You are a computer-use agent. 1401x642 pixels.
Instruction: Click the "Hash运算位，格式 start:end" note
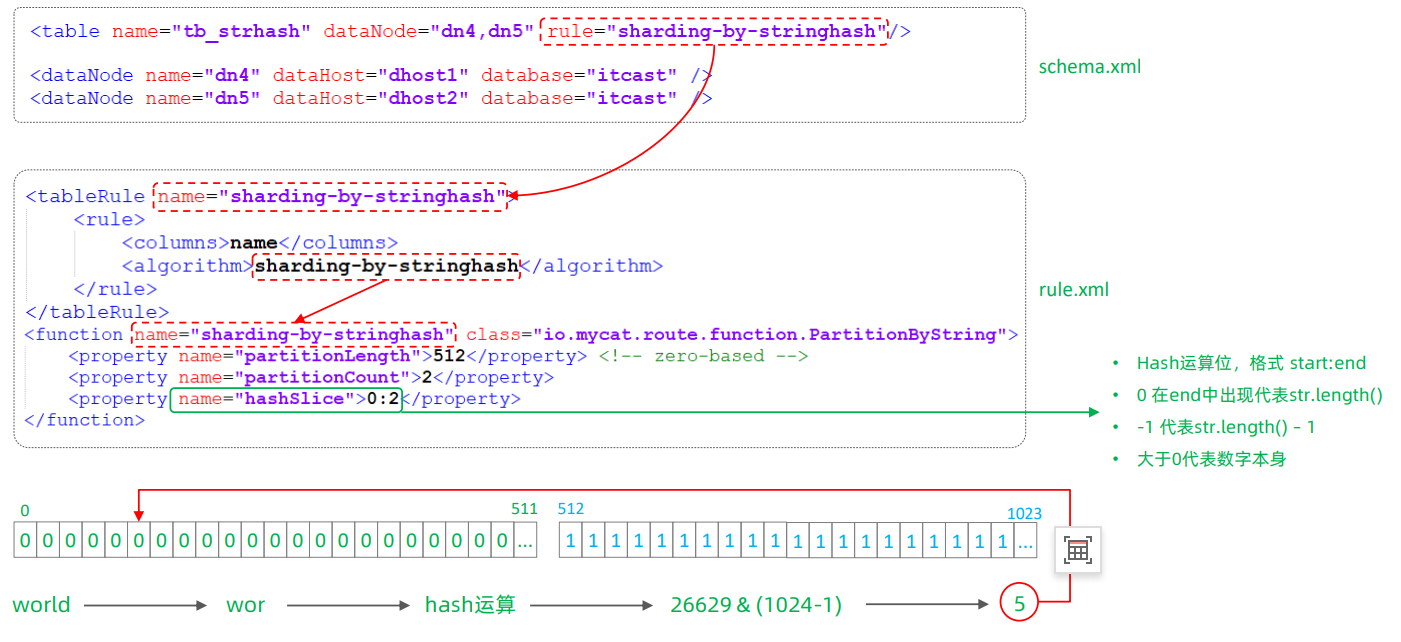click(x=1251, y=363)
